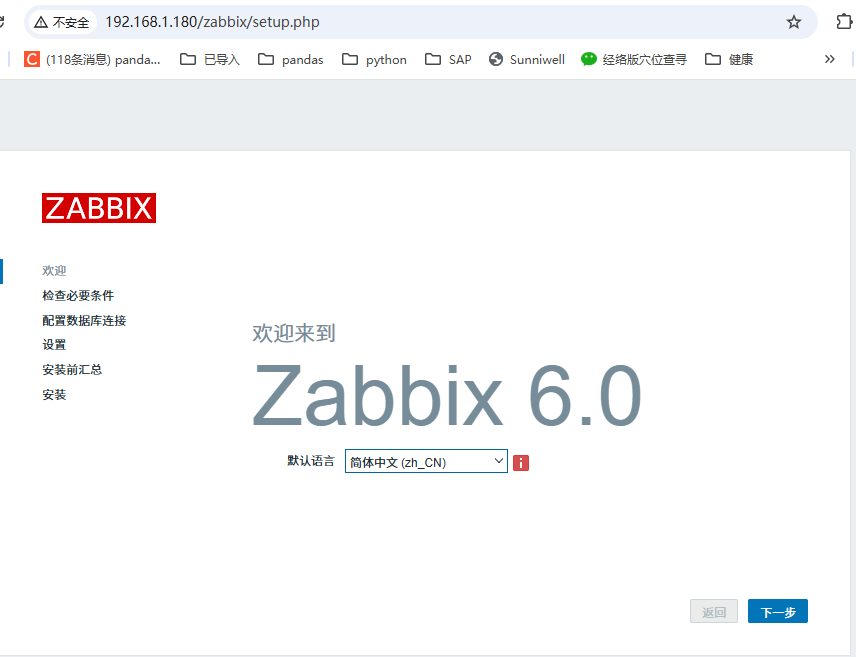Click the bookmark star icon in address bar
The height and width of the screenshot is (657, 856).
(x=793, y=22)
